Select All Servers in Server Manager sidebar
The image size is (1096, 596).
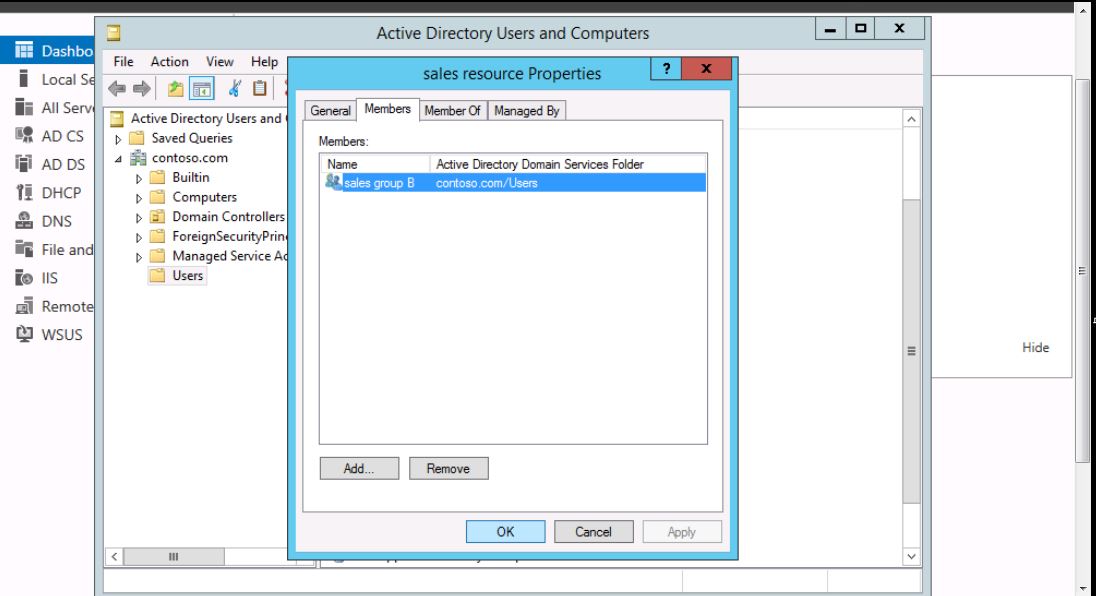tap(53, 108)
